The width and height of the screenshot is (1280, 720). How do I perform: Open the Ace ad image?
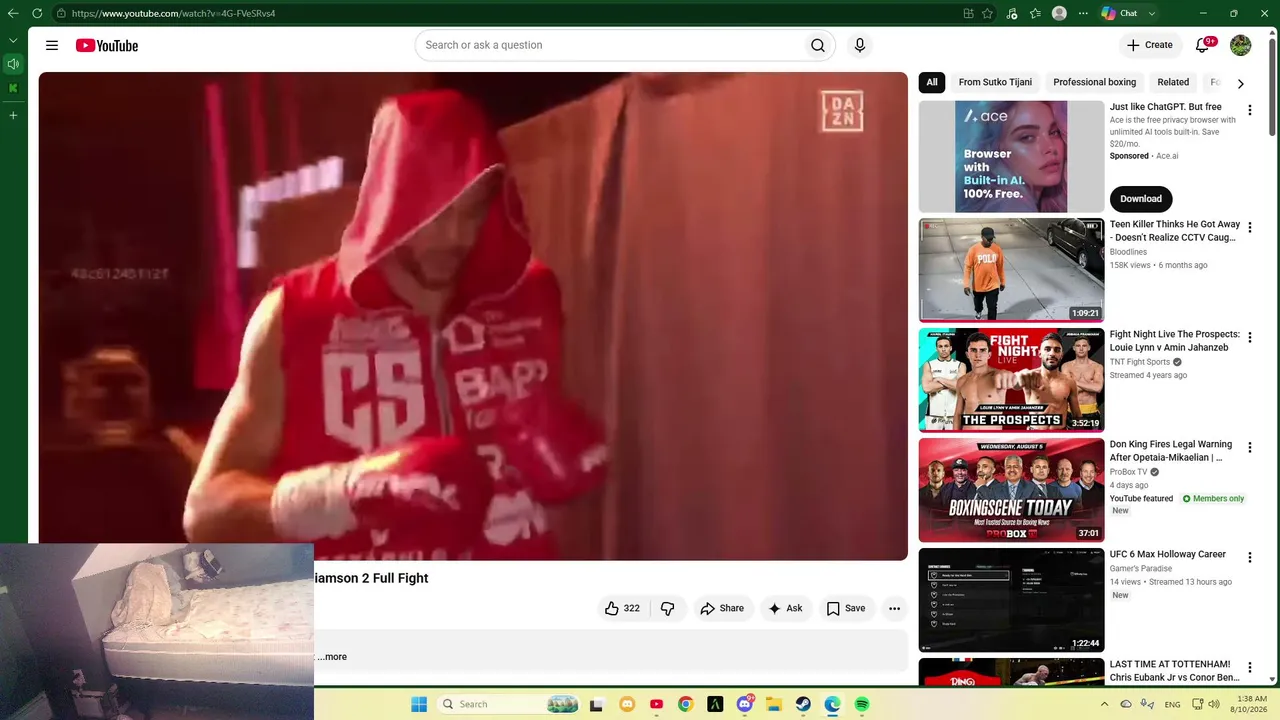click(1011, 157)
